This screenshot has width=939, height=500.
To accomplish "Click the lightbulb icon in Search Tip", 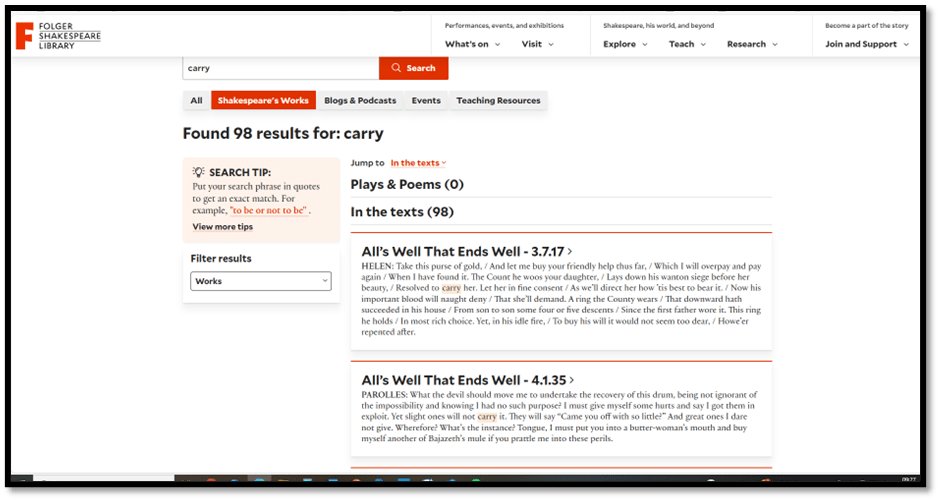I will pos(199,172).
